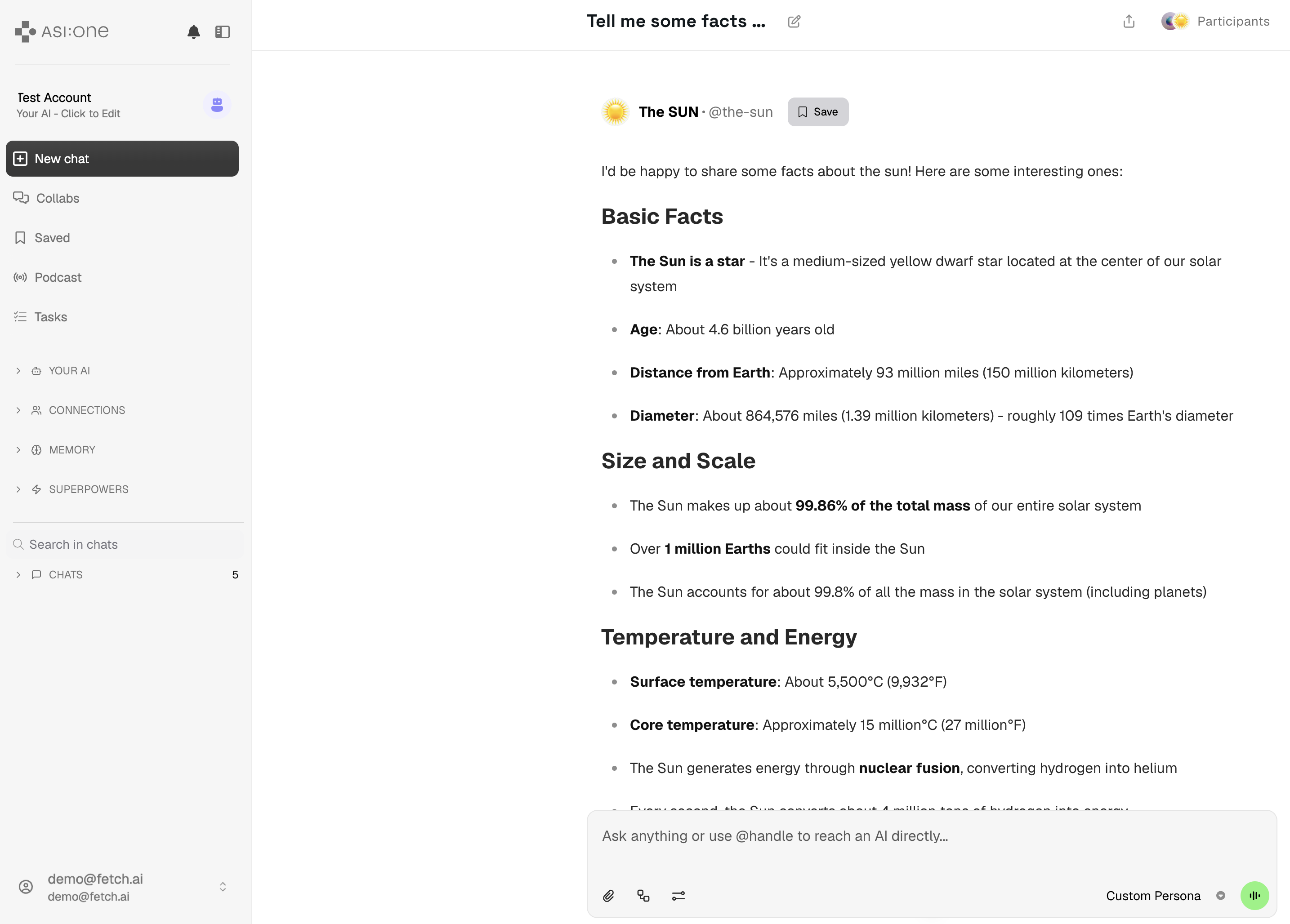This screenshot has width=1290, height=924.
Task: Click the share conversation icon
Action: [x=1129, y=22]
